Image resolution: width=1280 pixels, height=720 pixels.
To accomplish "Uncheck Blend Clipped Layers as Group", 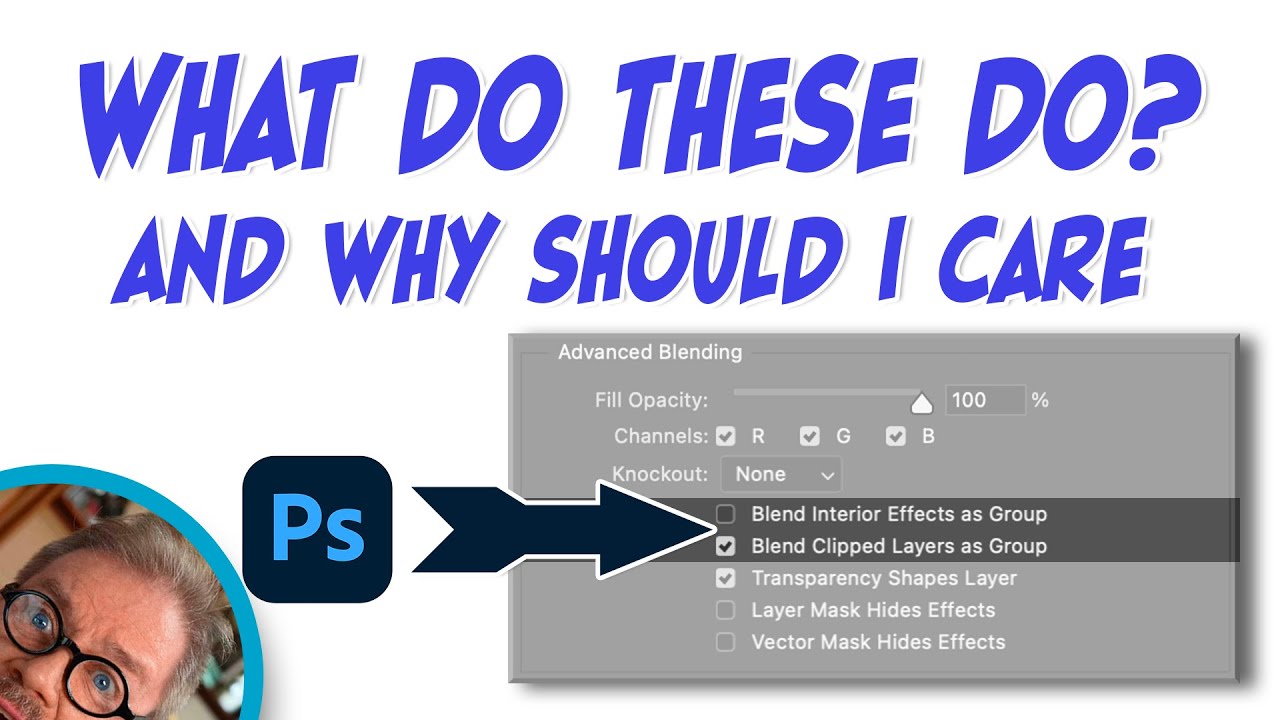I will point(726,547).
